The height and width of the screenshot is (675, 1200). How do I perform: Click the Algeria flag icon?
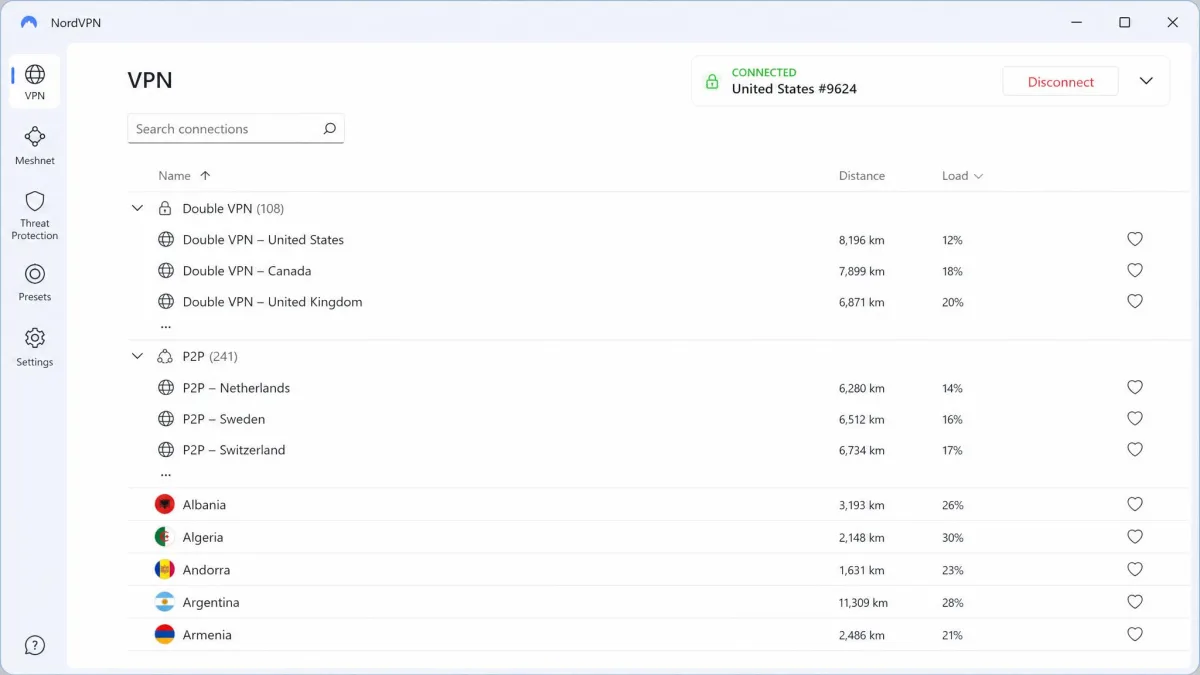click(x=165, y=537)
